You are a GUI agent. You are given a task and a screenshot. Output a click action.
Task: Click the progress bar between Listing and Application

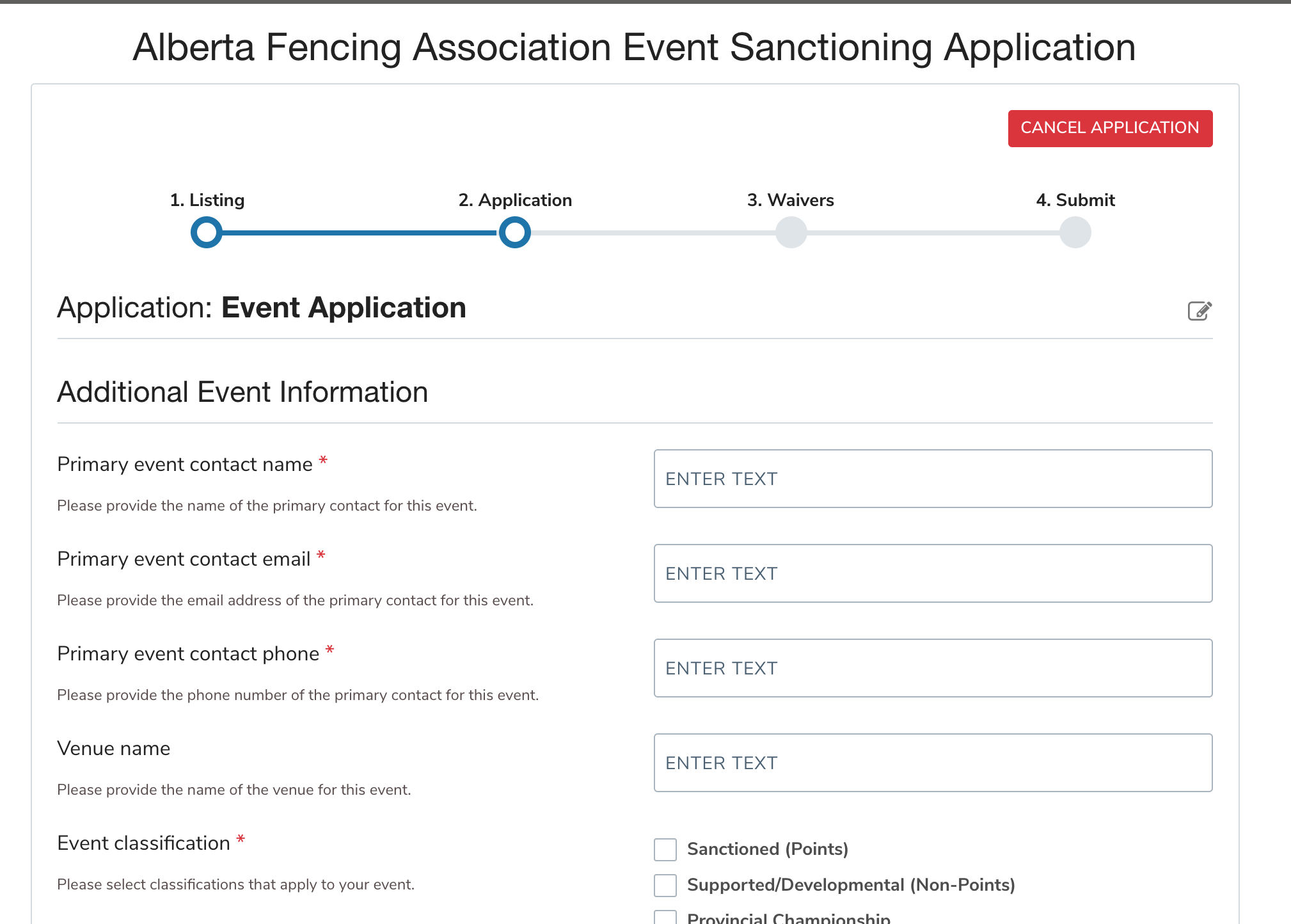(x=361, y=233)
